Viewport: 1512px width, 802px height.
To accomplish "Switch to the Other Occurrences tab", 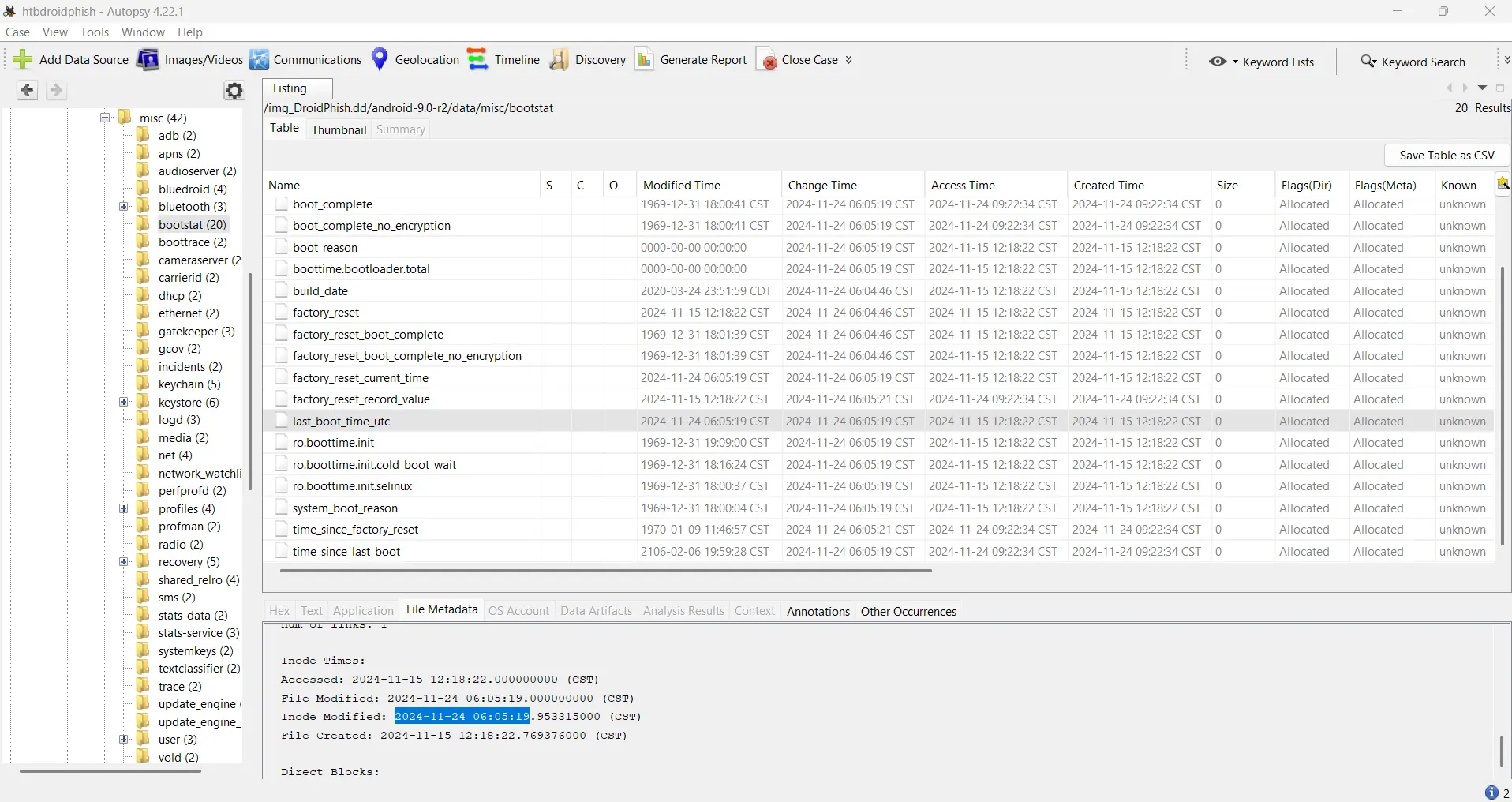I will (x=908, y=611).
